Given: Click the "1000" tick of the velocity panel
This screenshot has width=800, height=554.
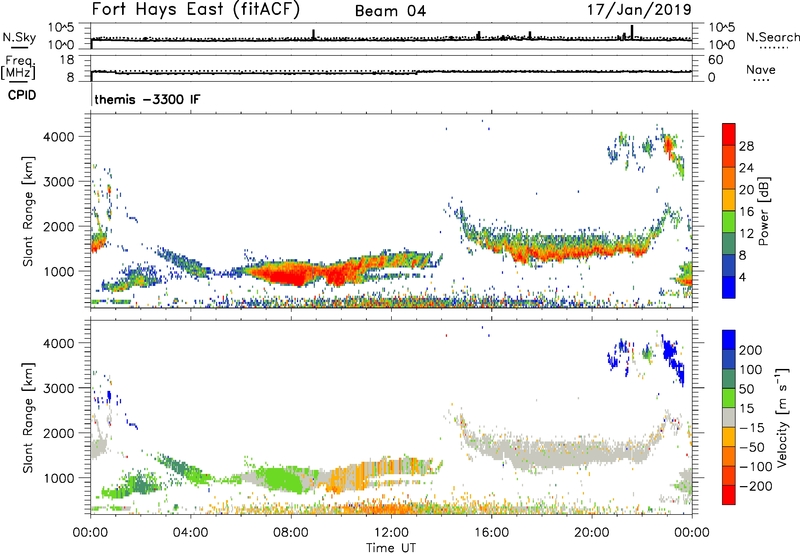Looking at the screenshot, I should point(58,478).
